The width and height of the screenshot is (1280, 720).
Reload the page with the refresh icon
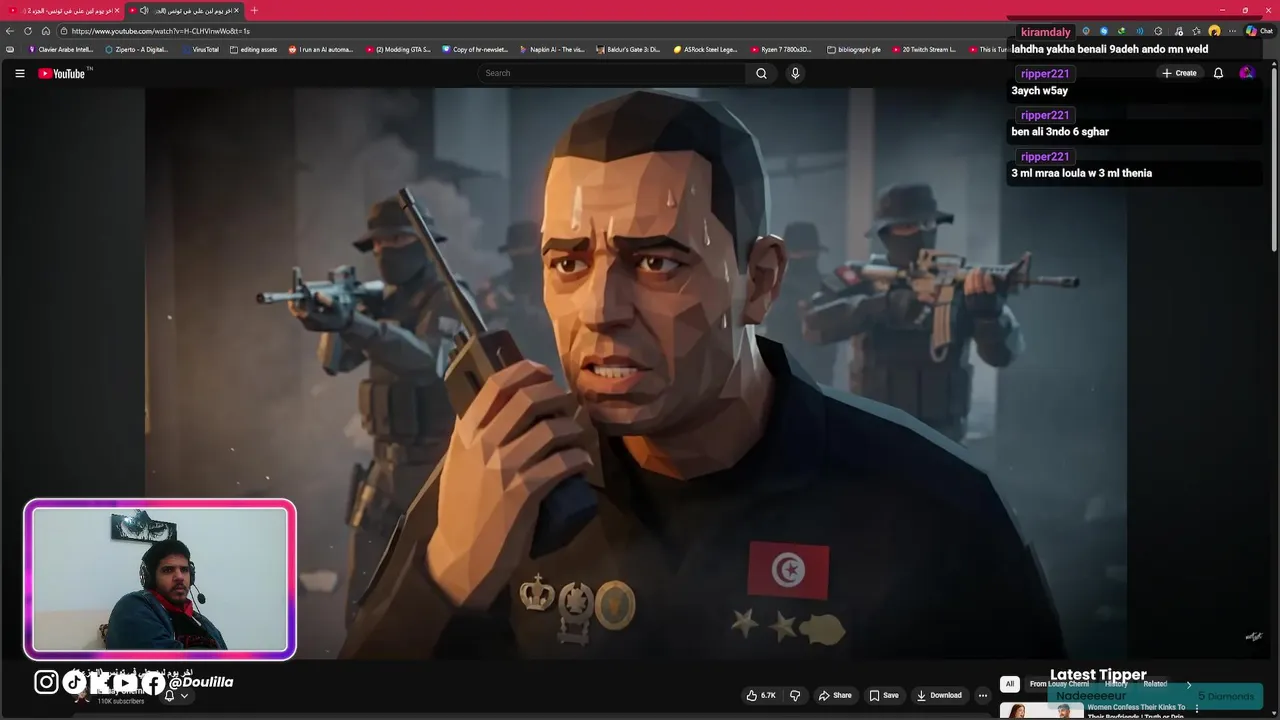coord(28,31)
